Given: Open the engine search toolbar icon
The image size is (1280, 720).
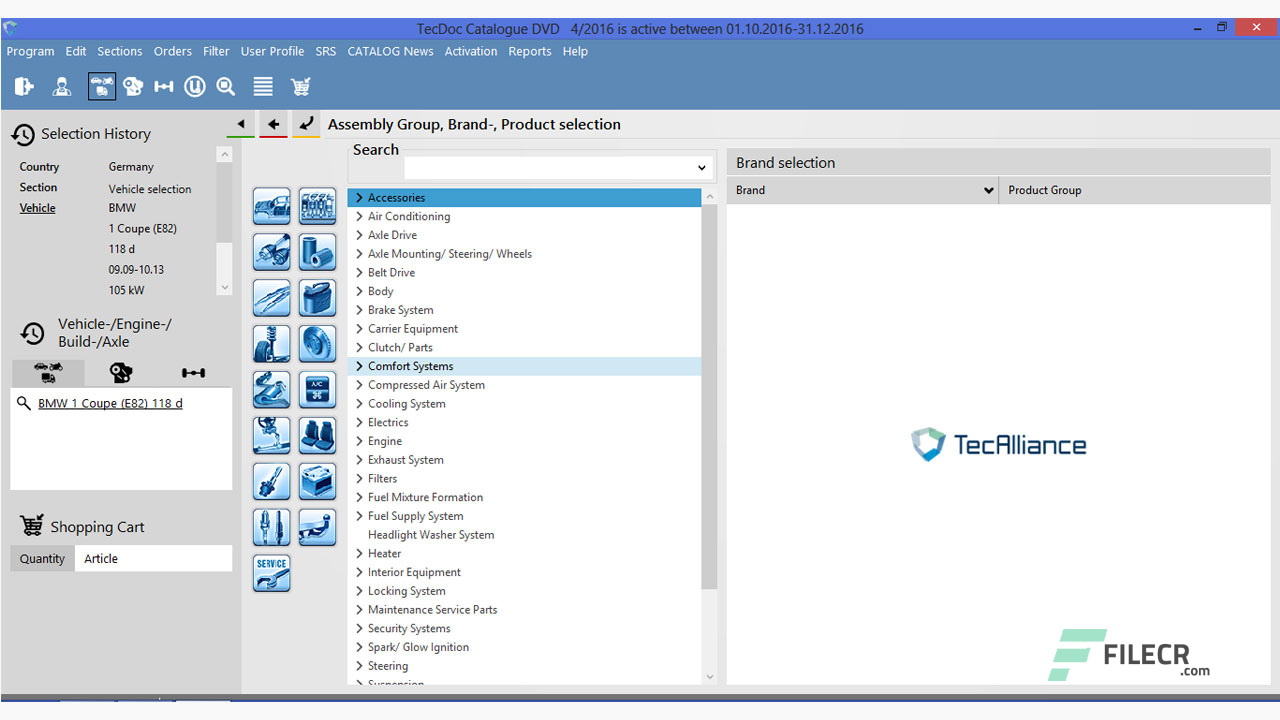Looking at the screenshot, I should point(133,87).
